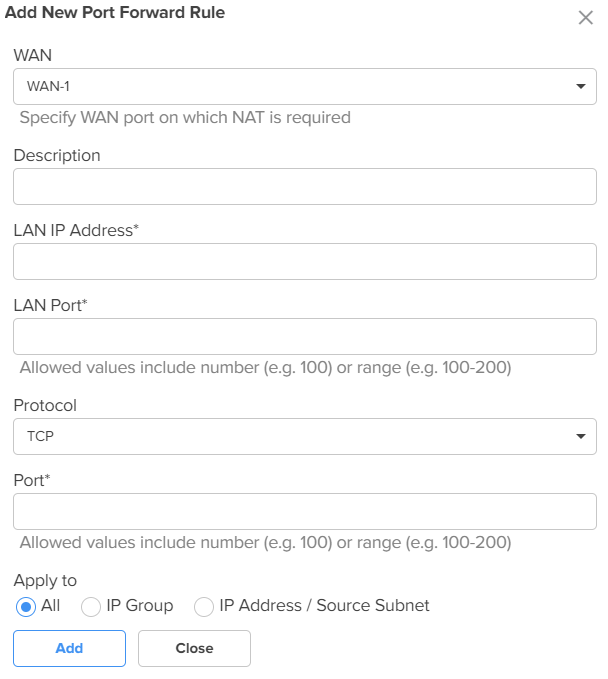Dismiss the dialog with the X icon
The height and width of the screenshot is (679, 608).
pos(585,18)
